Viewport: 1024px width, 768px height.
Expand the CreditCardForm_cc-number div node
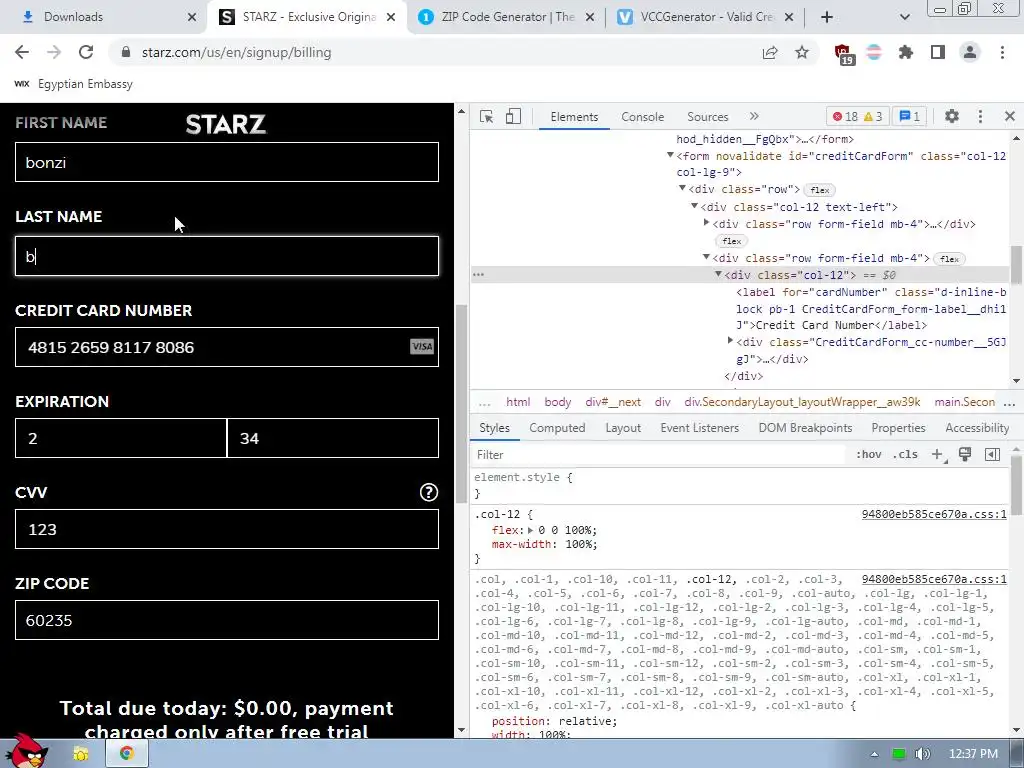click(730, 341)
